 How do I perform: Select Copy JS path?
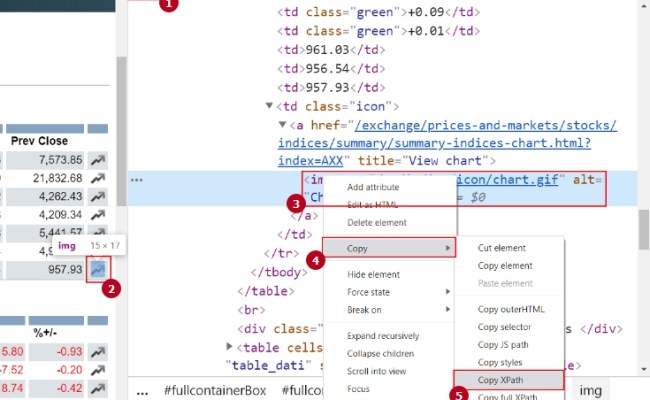point(503,345)
